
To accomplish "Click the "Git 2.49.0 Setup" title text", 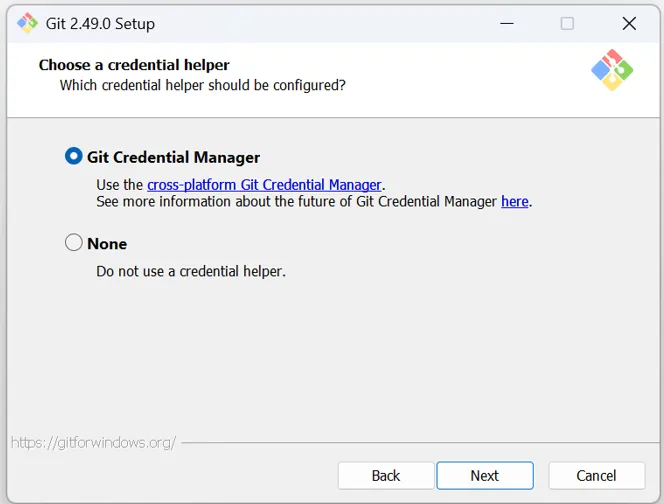I will tap(100, 23).
